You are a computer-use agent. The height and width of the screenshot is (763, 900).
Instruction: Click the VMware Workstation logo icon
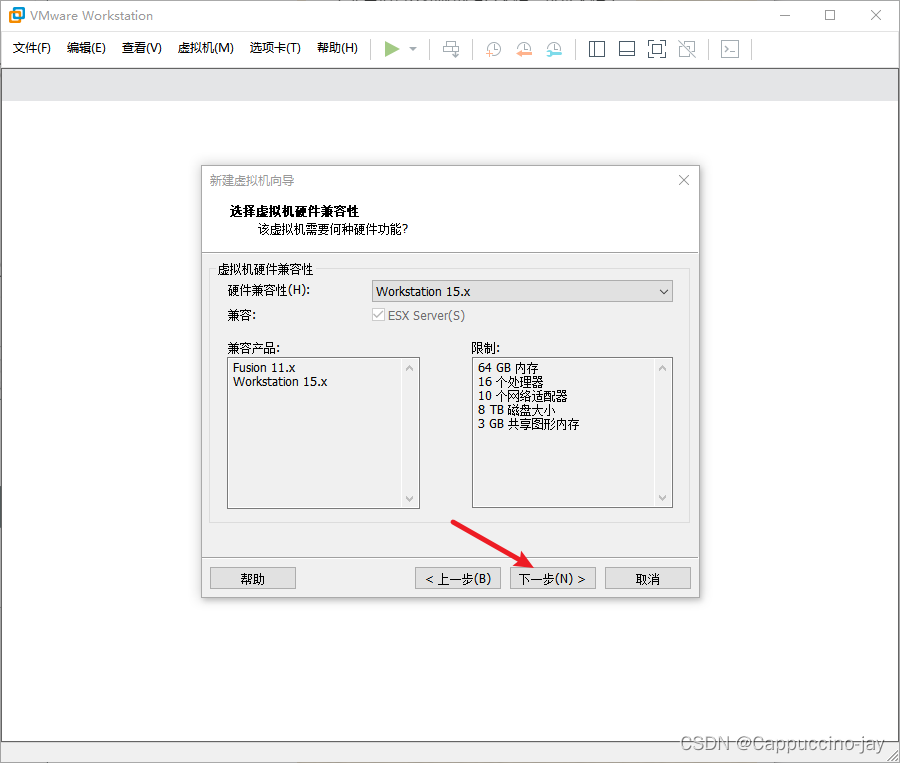pos(17,16)
